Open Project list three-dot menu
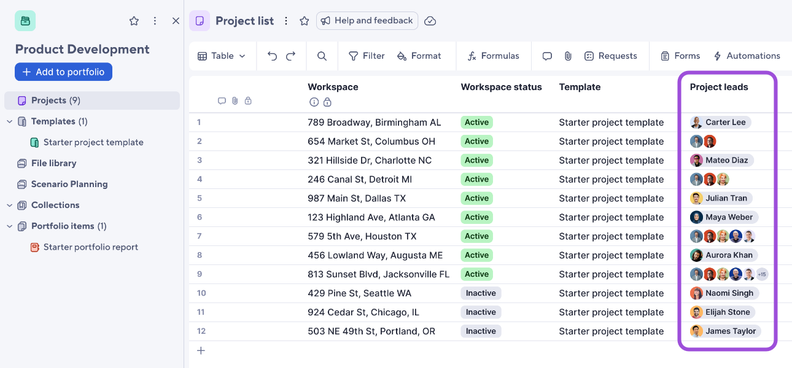Image resolution: width=792 pixels, height=368 pixels. point(286,21)
